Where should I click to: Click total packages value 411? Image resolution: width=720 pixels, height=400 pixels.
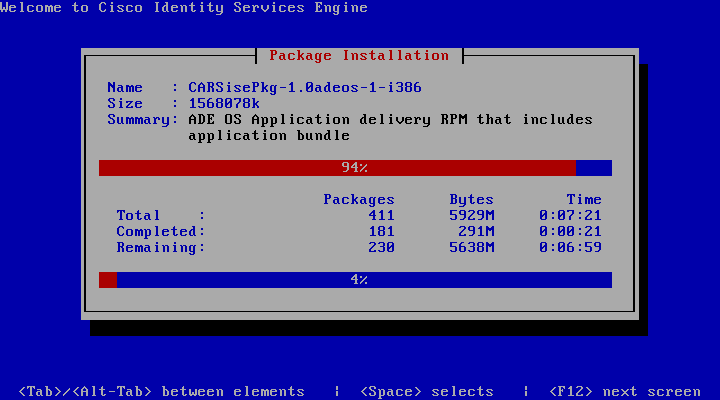coord(381,215)
